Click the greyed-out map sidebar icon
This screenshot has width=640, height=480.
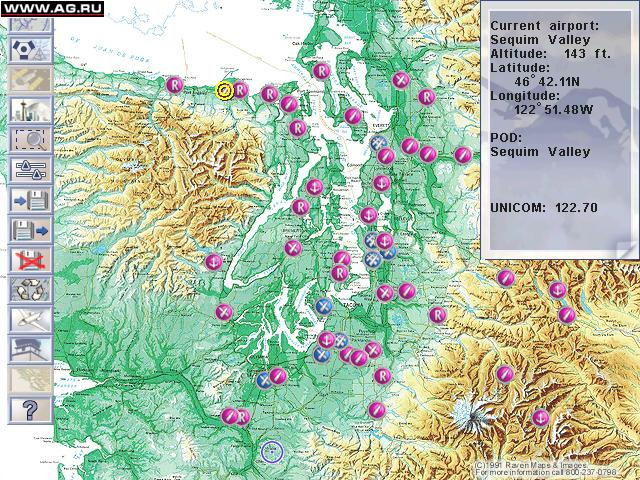31,379
